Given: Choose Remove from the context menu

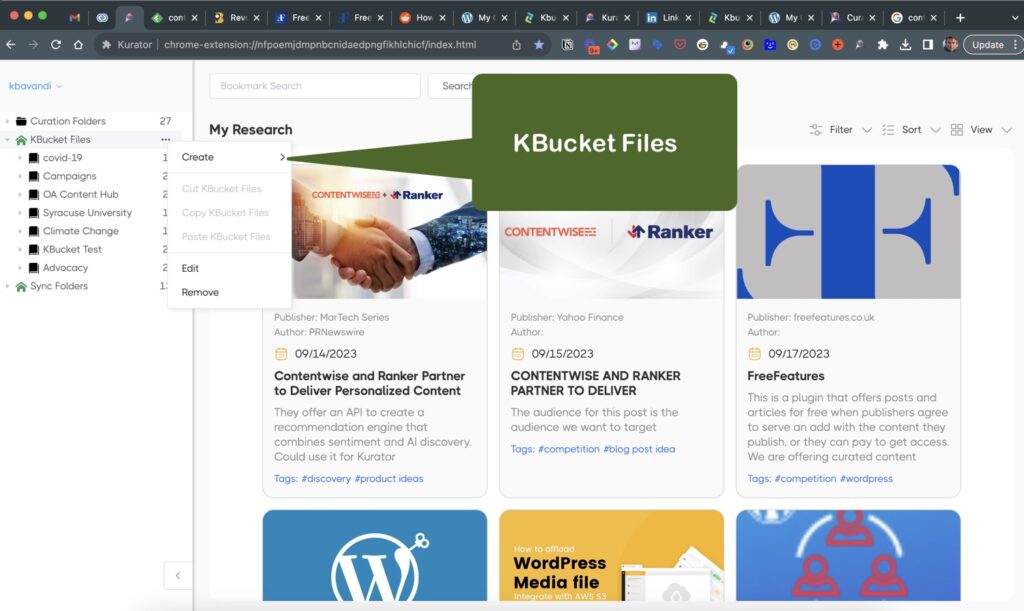Looking at the screenshot, I should coord(200,292).
